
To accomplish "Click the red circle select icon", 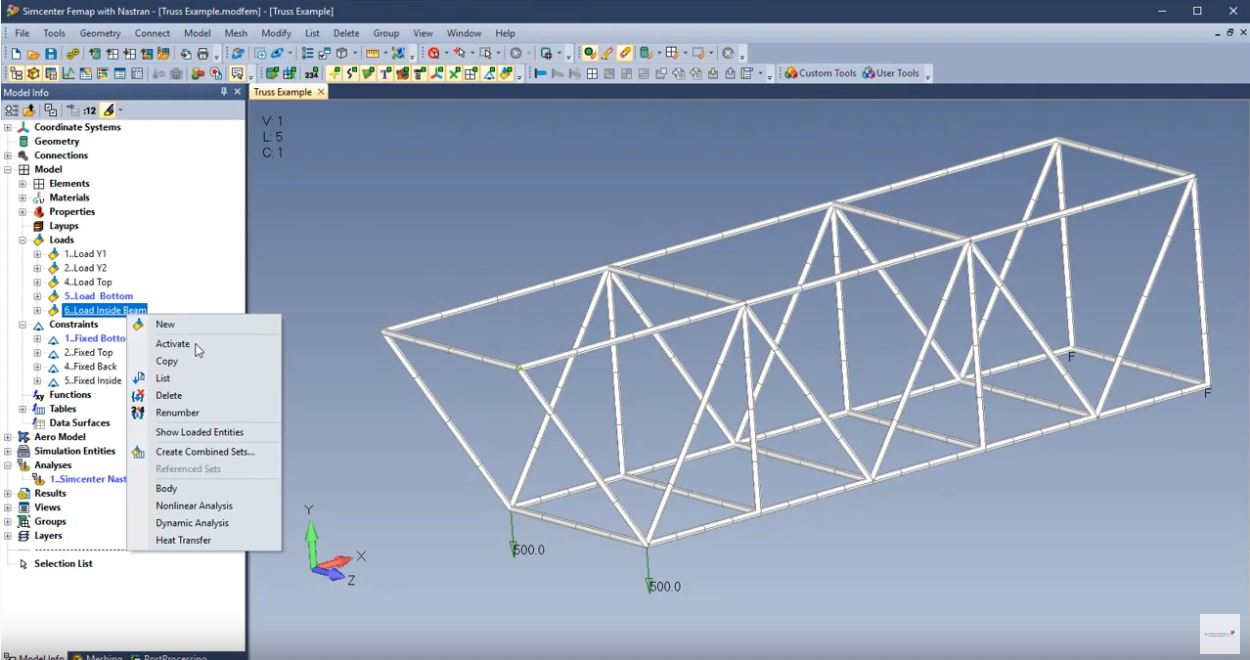I will [433, 53].
